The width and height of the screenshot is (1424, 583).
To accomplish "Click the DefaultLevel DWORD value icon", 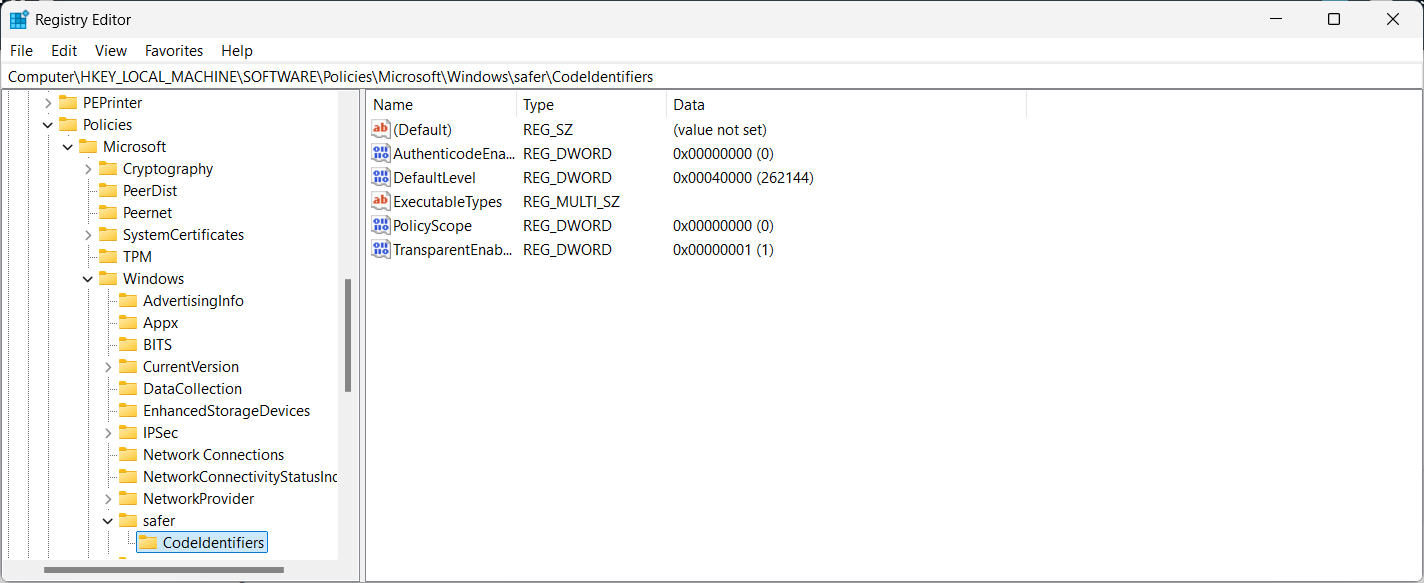I will (381, 178).
